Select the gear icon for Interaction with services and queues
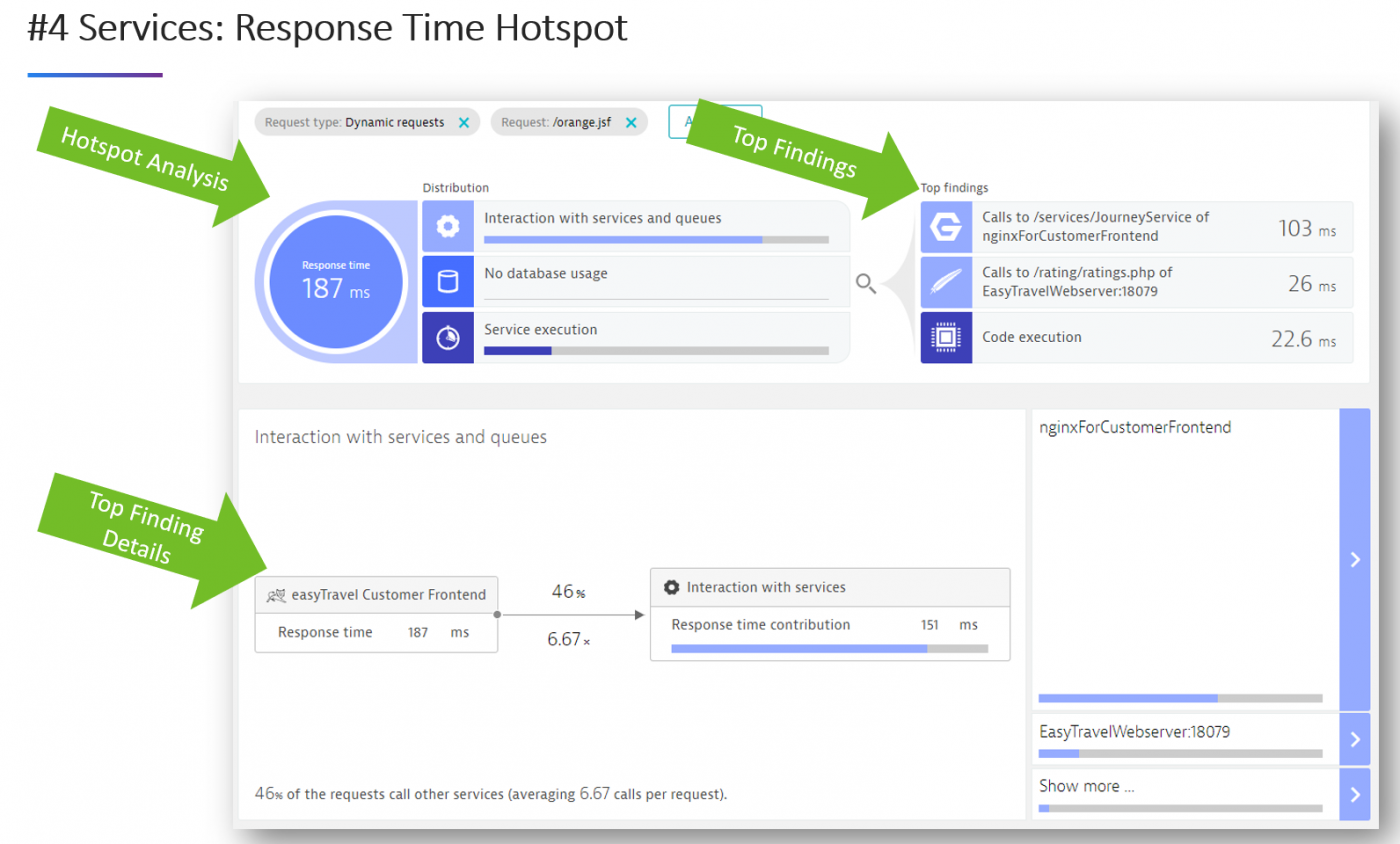This screenshot has height=844, width=1400. point(448,226)
